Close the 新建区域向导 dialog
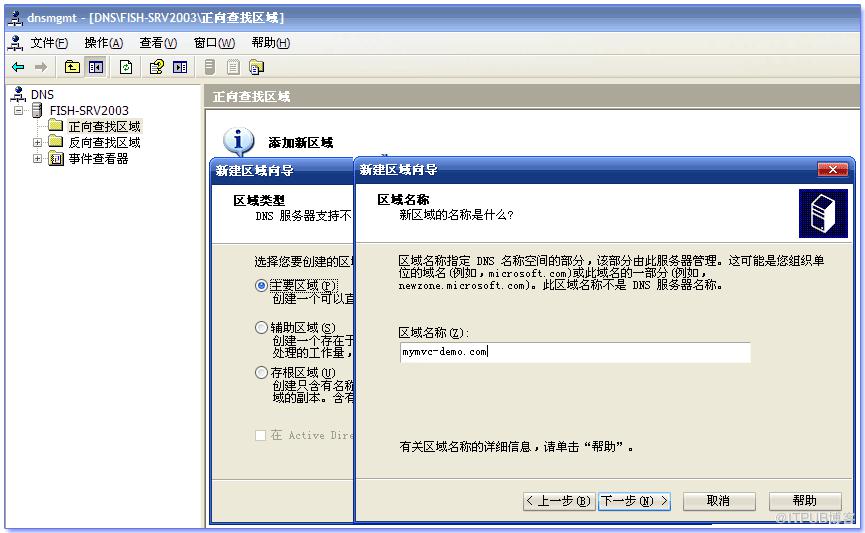Viewport: 865px width, 533px height. tap(833, 169)
